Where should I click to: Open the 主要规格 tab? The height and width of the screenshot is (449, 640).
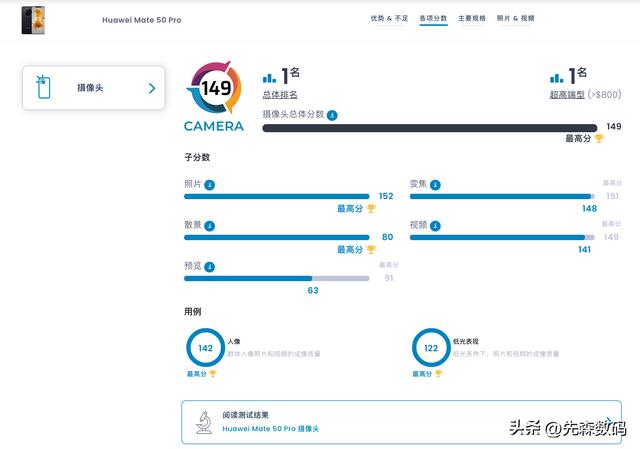[472, 18]
